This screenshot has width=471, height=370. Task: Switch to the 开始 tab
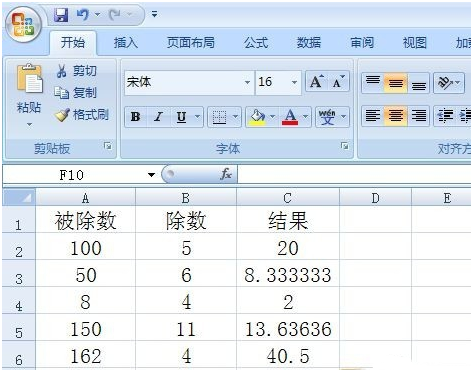[x=73, y=43]
